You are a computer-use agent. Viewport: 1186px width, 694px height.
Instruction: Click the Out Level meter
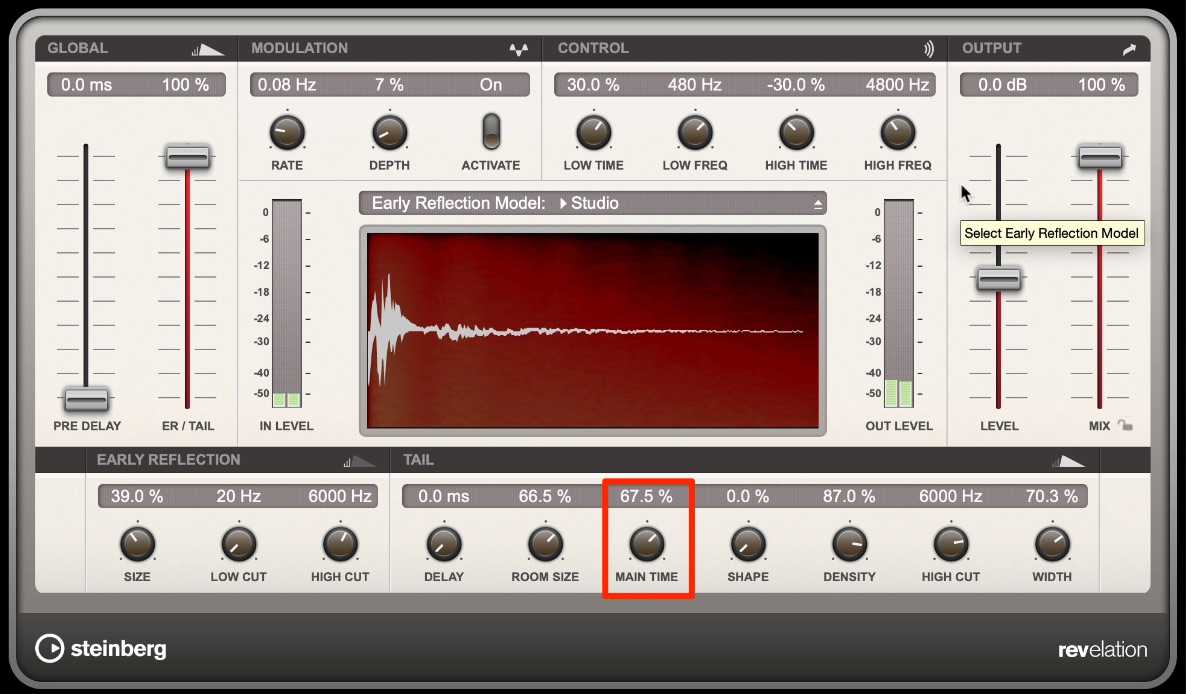coord(899,303)
